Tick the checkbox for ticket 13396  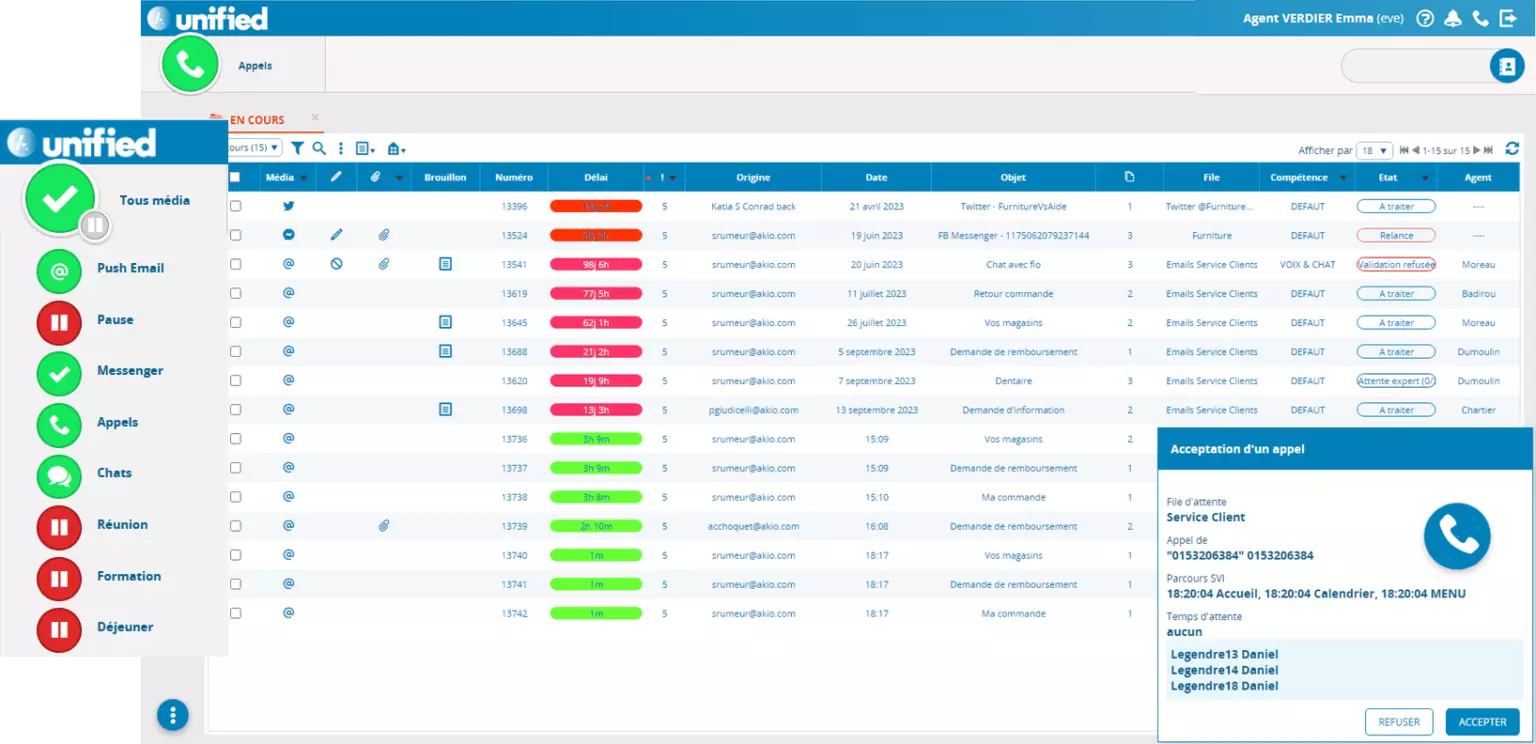[236, 206]
